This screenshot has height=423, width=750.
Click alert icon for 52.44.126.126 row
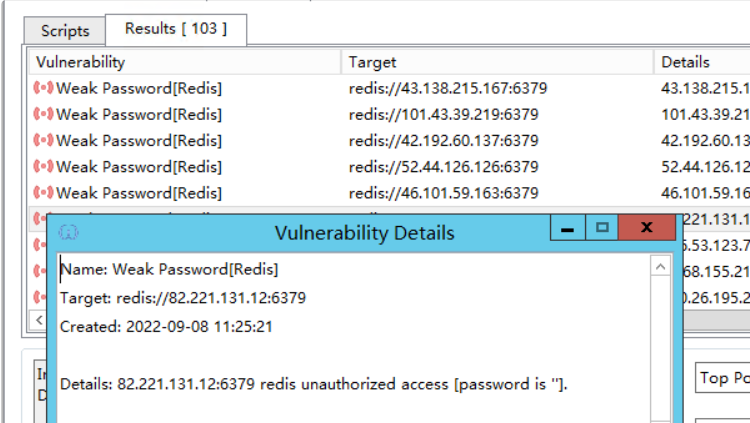(43, 167)
